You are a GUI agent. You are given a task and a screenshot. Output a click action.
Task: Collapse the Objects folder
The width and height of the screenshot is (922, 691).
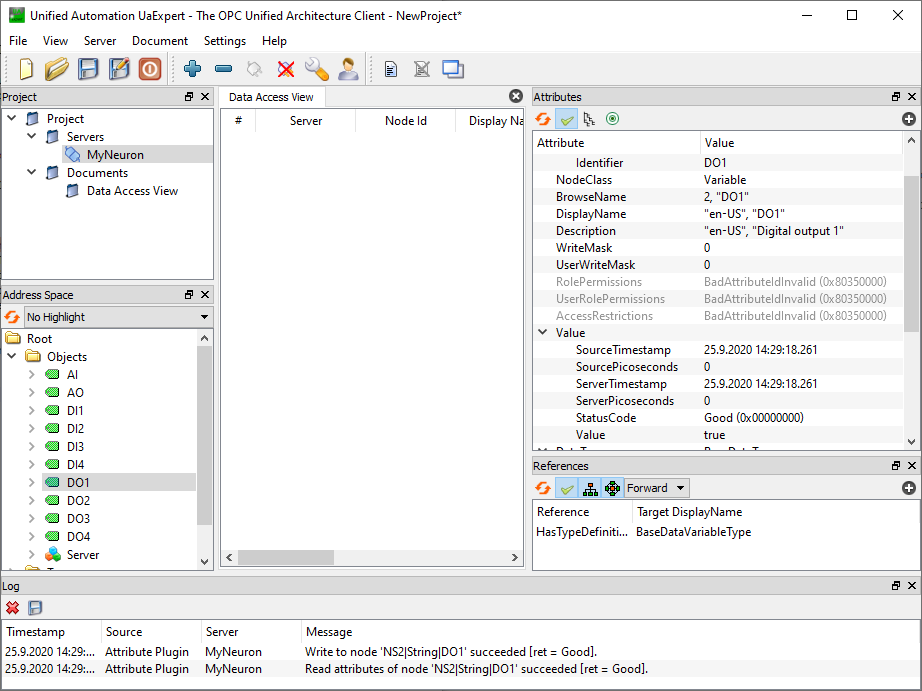pos(12,356)
